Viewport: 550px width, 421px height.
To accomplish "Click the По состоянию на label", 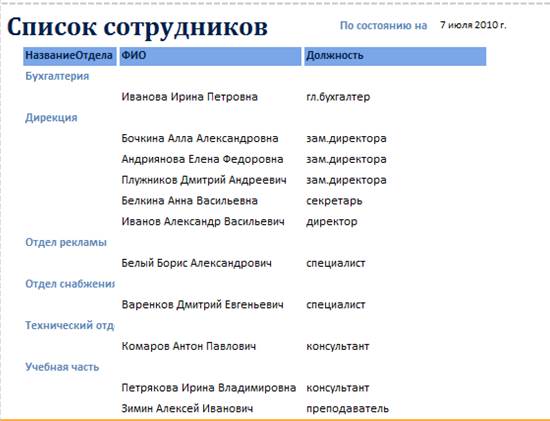I will click(x=383, y=26).
